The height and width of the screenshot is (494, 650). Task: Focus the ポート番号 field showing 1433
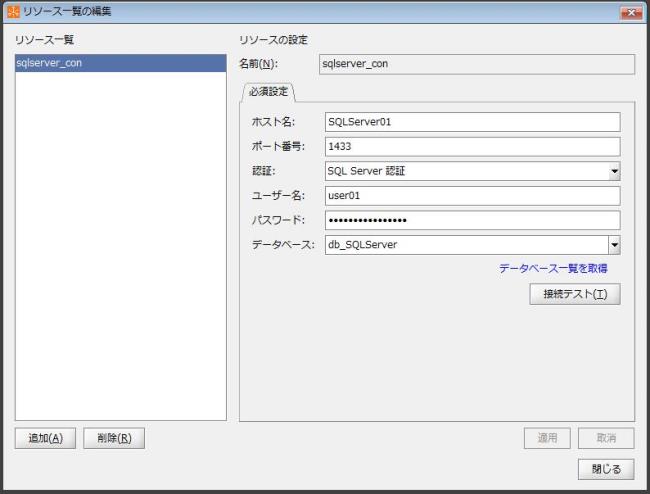[x=472, y=146]
